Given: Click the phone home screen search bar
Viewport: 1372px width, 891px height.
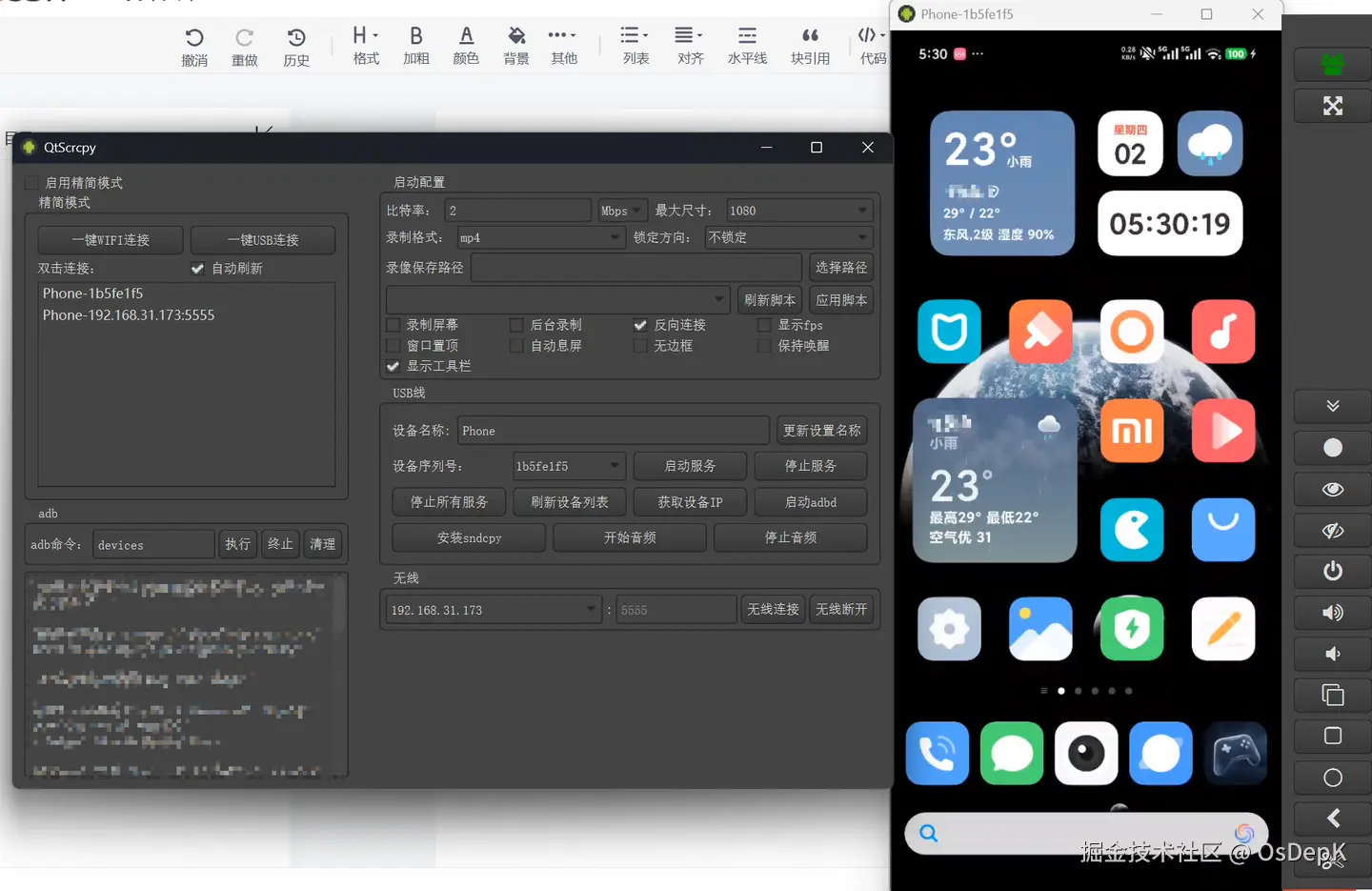Looking at the screenshot, I should point(1086,834).
